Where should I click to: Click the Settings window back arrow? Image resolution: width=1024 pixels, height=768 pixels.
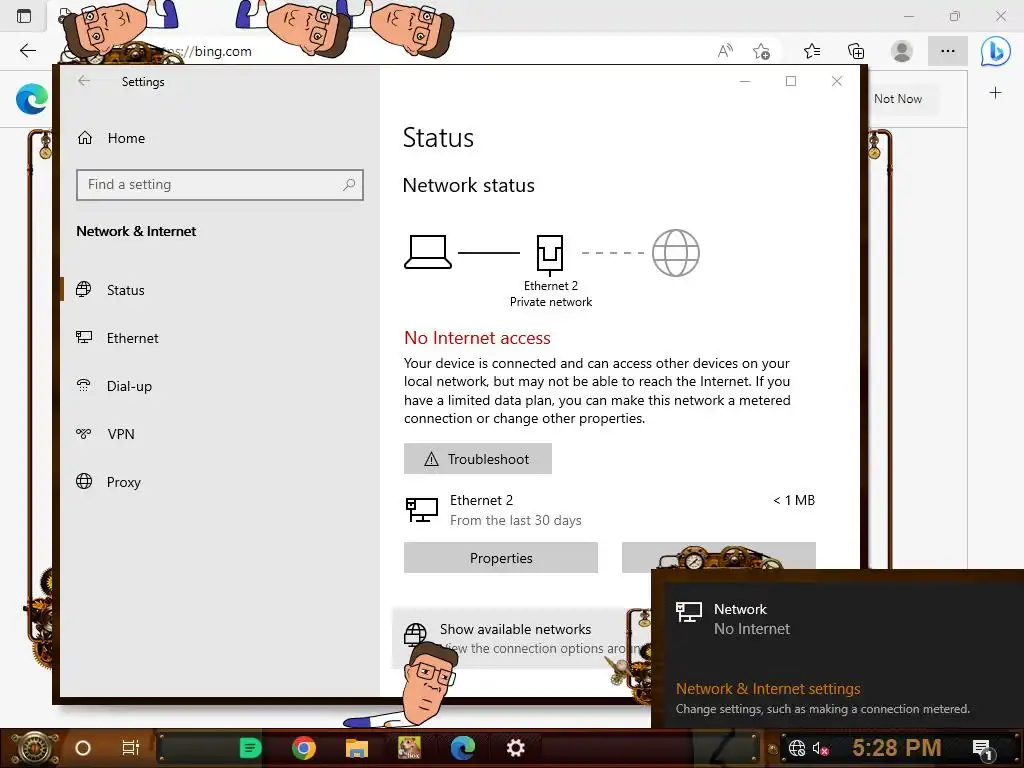click(x=84, y=81)
